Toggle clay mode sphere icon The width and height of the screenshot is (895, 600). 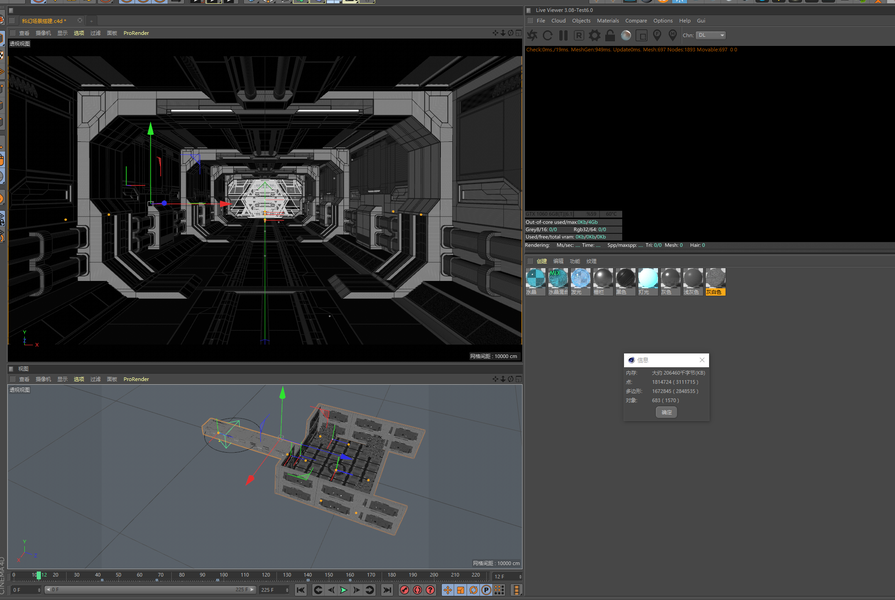pos(626,35)
